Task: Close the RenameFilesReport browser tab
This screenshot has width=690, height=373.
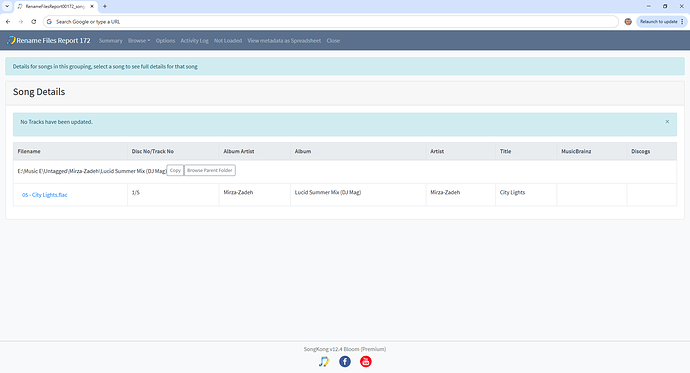Action: pos(92,6)
